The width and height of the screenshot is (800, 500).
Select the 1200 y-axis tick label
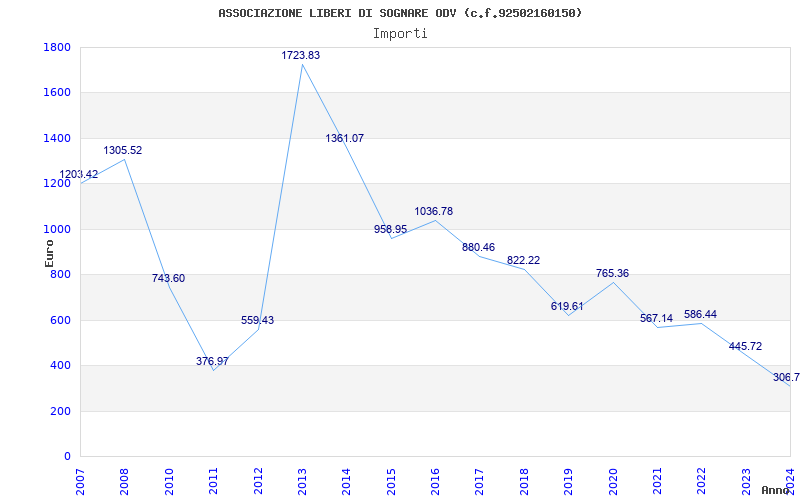click(x=57, y=184)
